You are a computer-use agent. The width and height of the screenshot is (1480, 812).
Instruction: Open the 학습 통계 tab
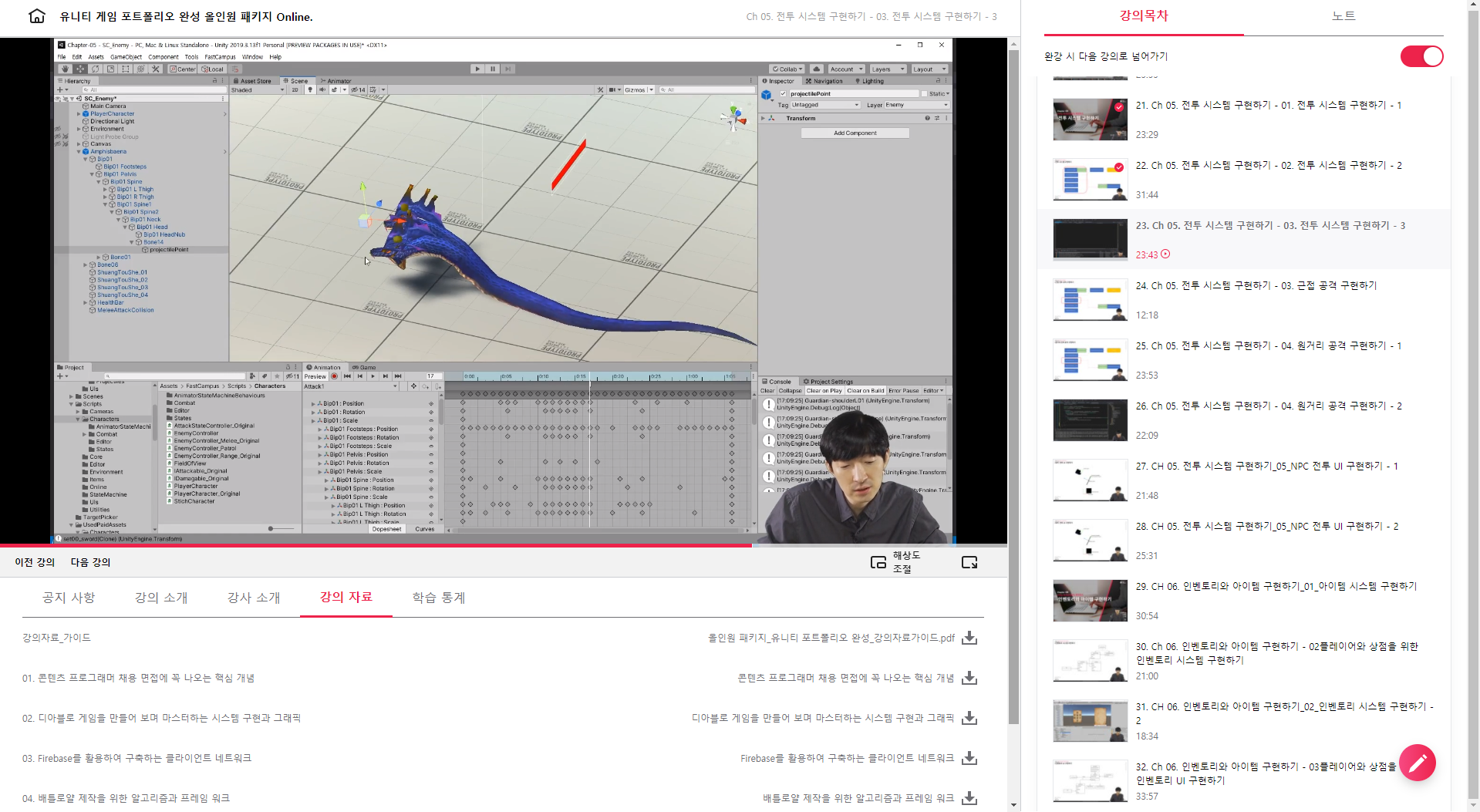coord(439,598)
